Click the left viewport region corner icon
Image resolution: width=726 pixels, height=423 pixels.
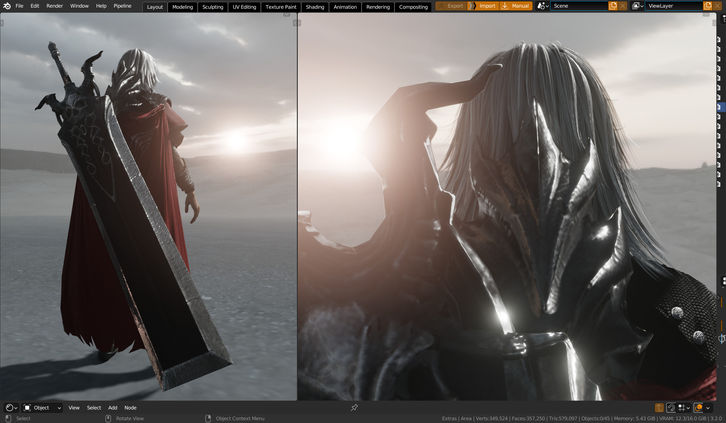pos(287,15)
